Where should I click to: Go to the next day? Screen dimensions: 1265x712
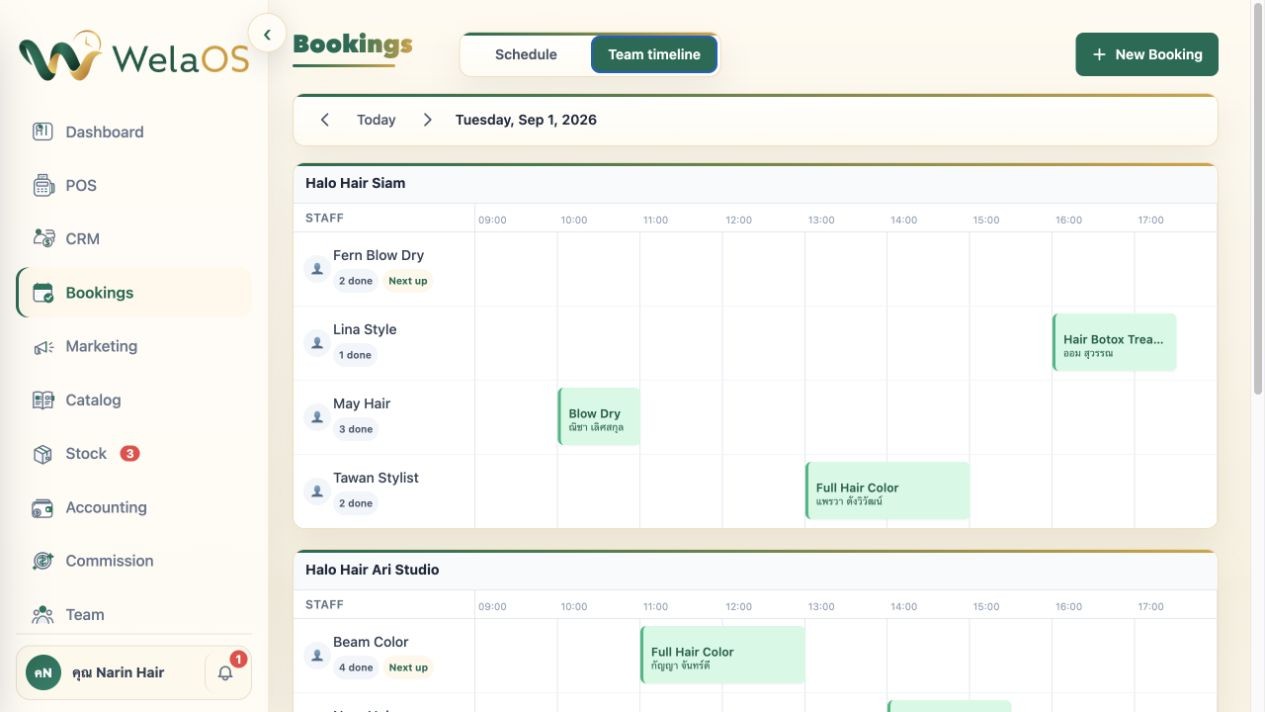427,120
